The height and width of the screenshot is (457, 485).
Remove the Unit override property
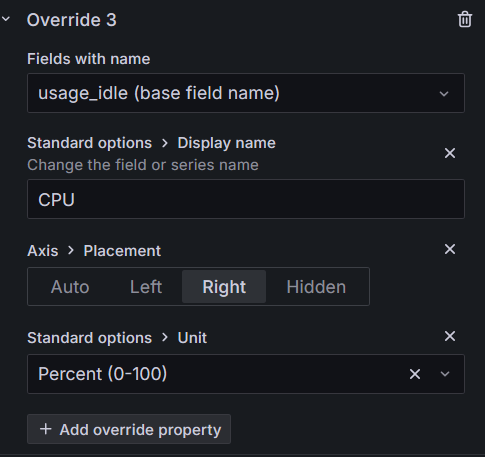450,336
